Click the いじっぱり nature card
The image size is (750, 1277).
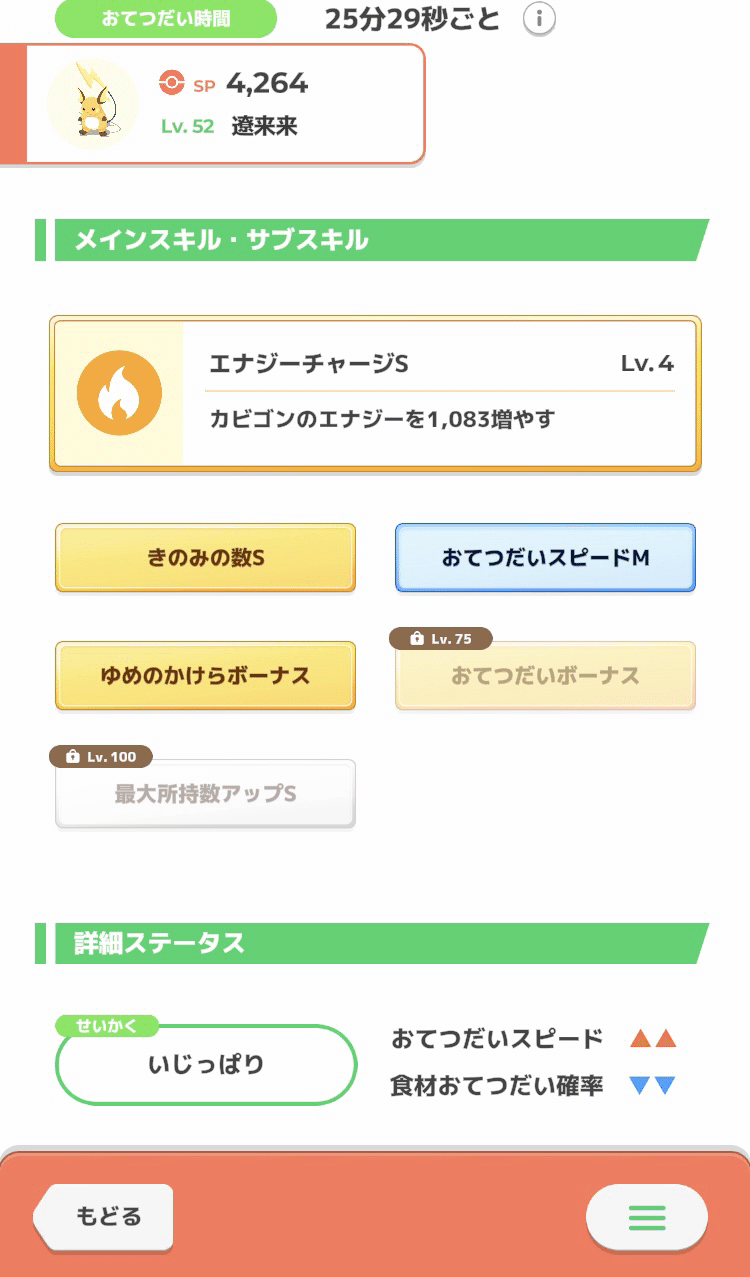[206, 1065]
